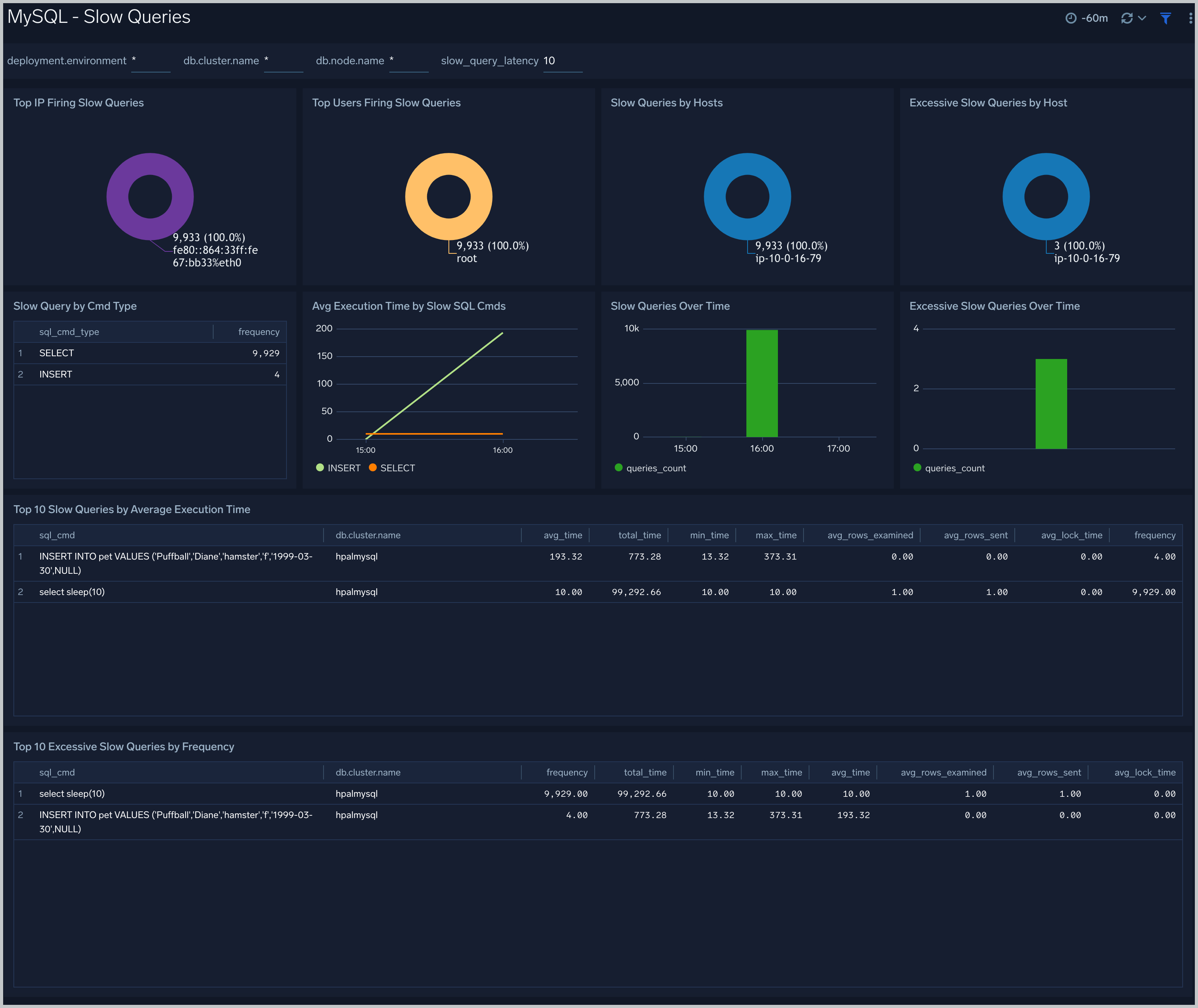Click the MySQL - Slow Queries dashboard title
This screenshot has height=1008, width=1198.
(99, 17)
